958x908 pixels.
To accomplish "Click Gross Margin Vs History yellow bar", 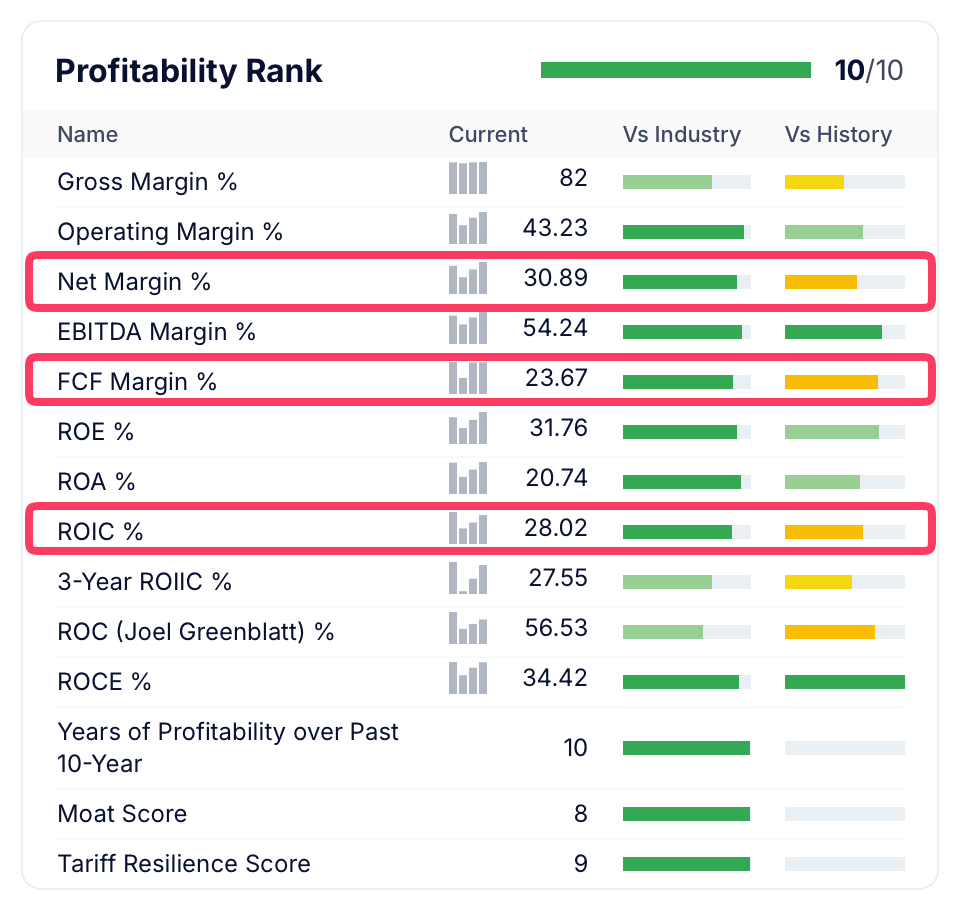I will point(814,182).
